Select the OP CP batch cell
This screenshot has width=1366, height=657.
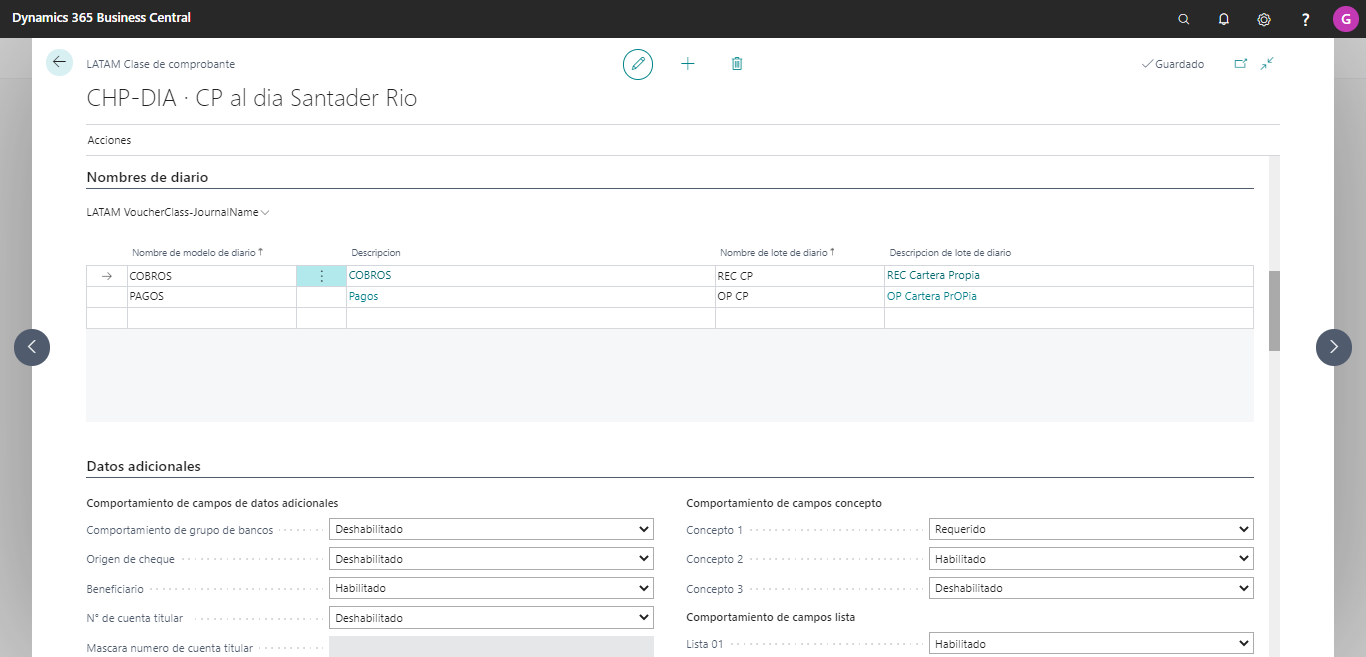pyautogui.click(x=800, y=297)
